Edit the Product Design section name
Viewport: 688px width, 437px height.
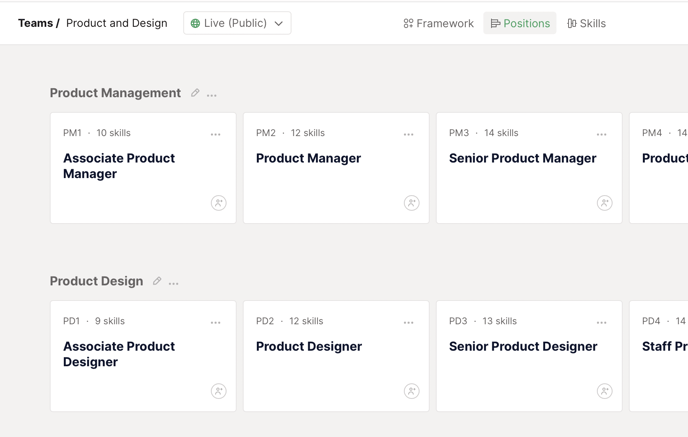157,282
